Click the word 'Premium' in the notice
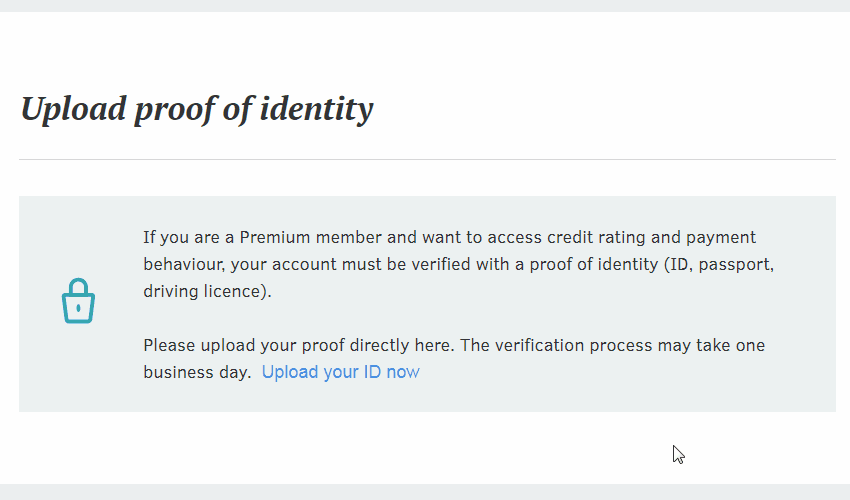 coord(275,238)
